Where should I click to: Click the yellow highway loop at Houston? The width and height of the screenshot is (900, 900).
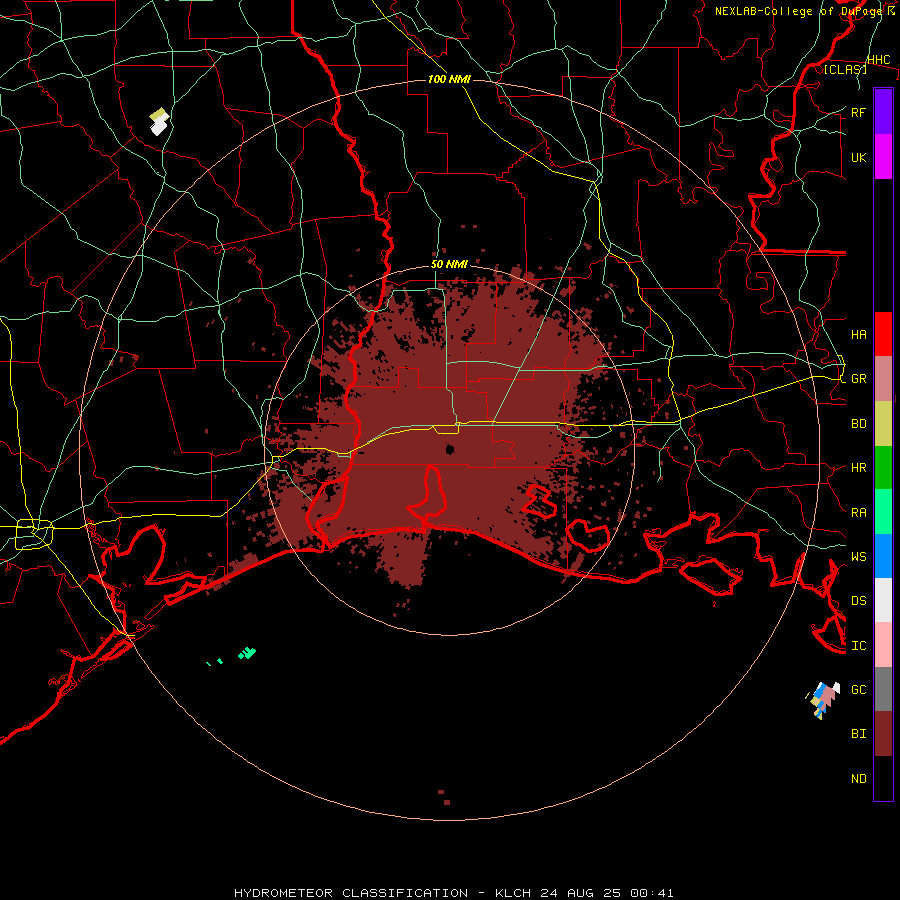pyautogui.click(x=34, y=534)
